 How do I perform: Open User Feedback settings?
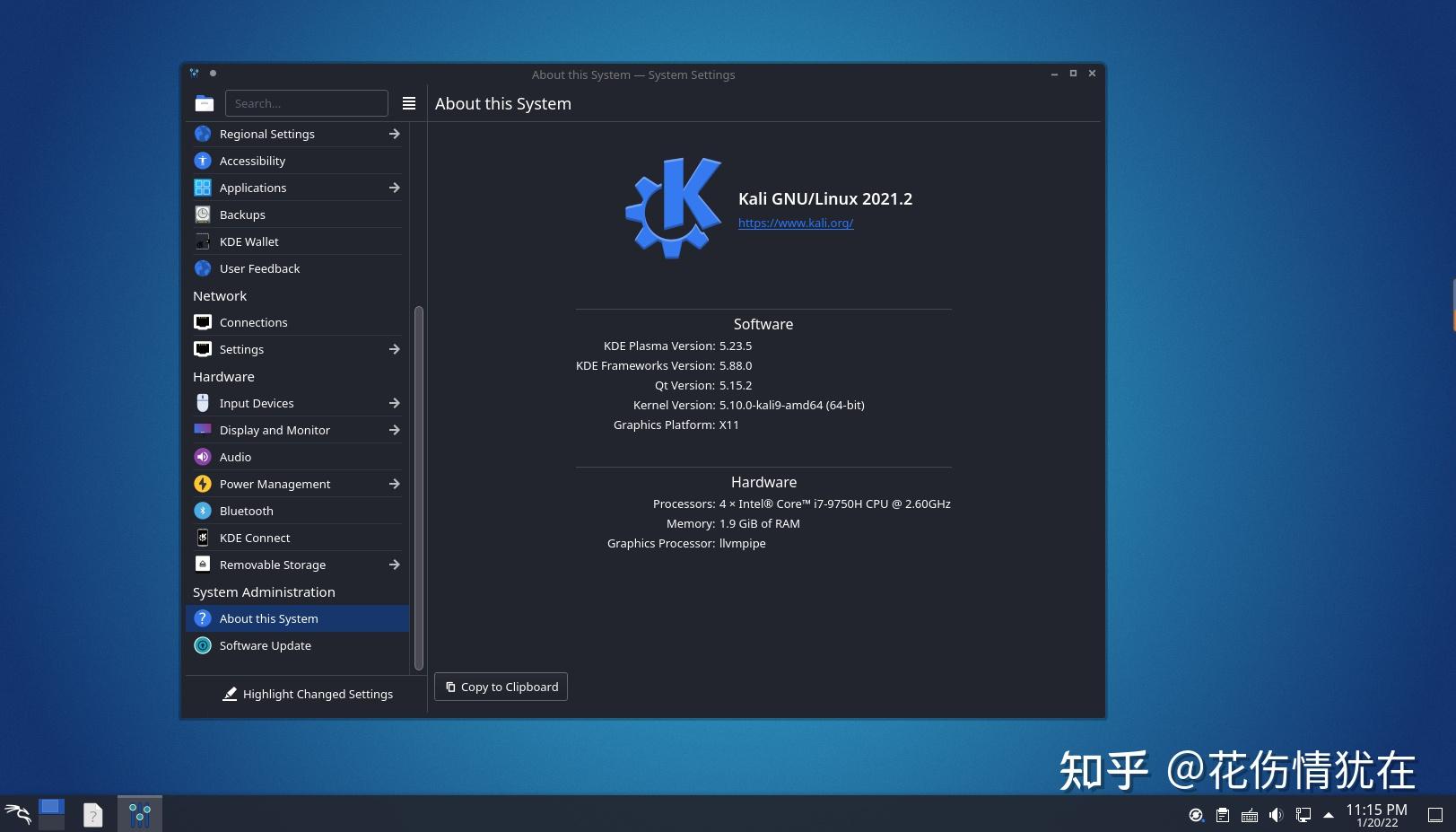259,267
